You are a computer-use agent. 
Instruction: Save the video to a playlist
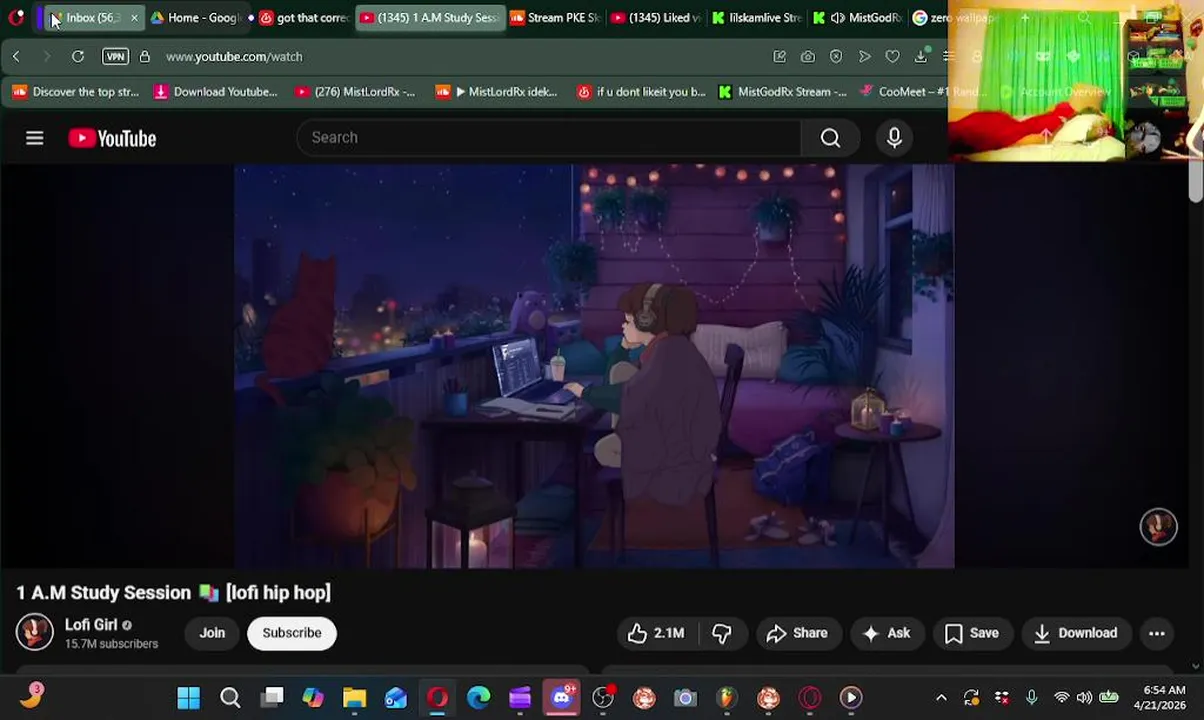click(972, 633)
